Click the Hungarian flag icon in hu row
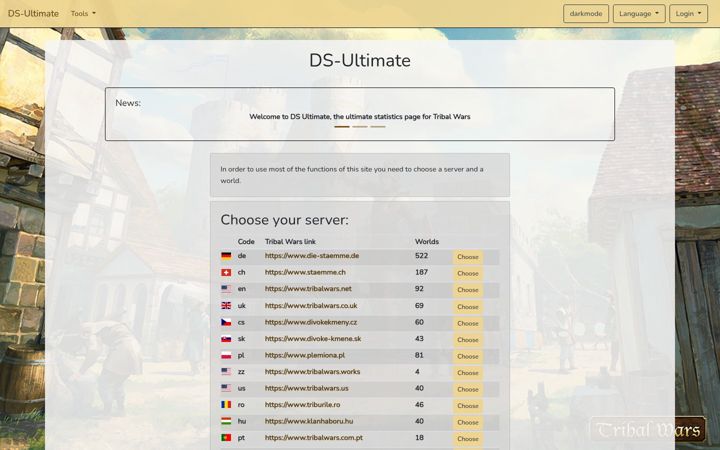The width and height of the screenshot is (720, 450). (x=226, y=421)
